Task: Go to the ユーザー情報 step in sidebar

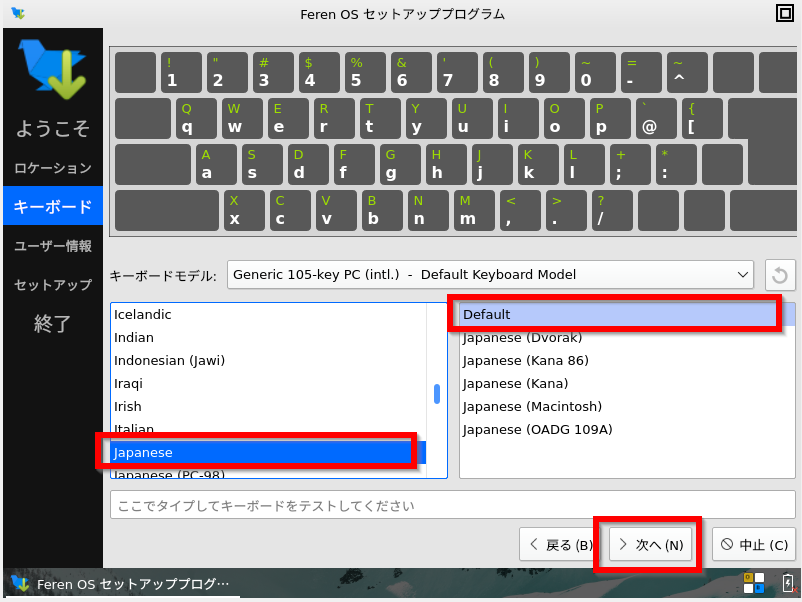Action: (53, 246)
